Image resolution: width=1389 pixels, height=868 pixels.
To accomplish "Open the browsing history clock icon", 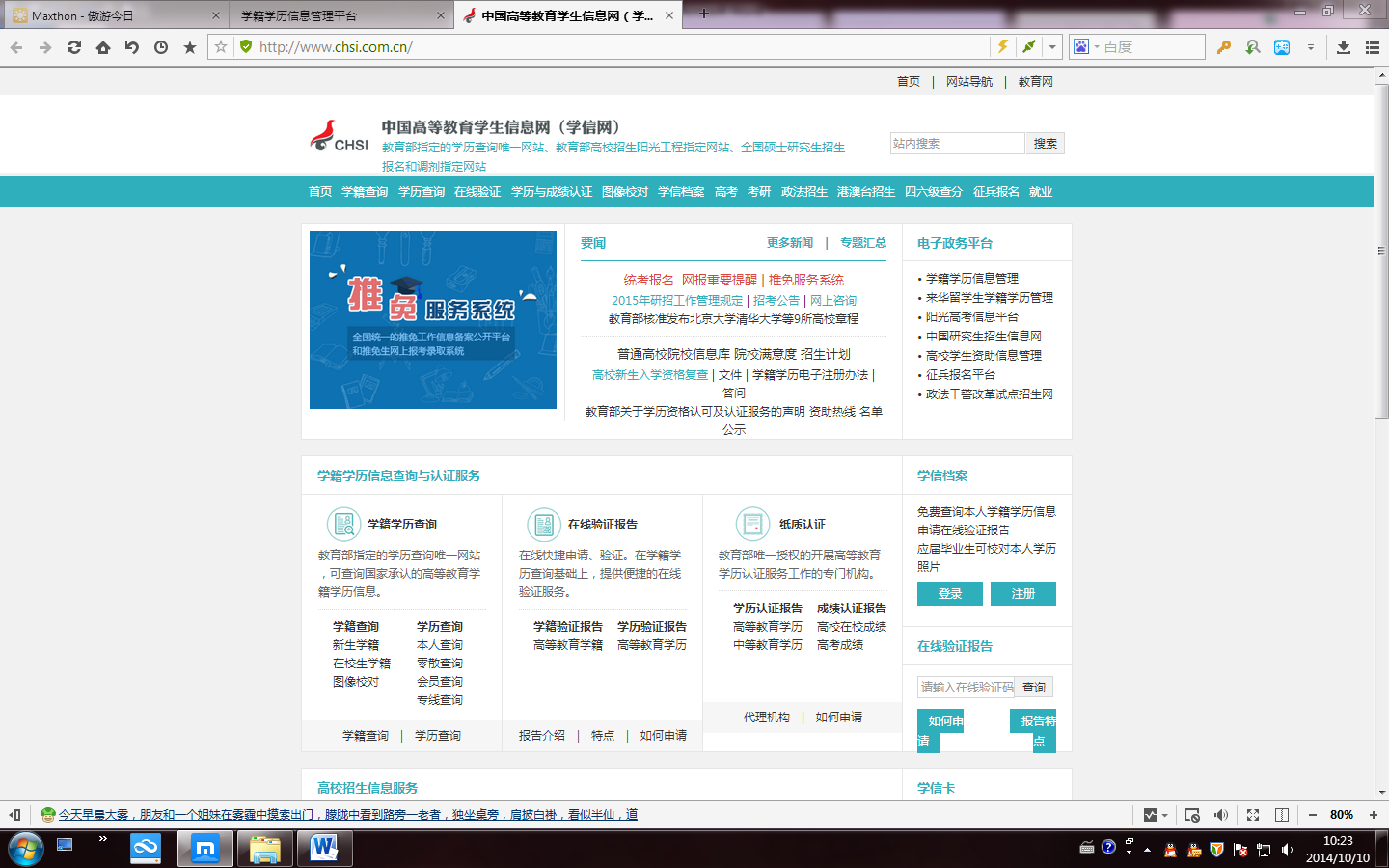I will [161, 47].
